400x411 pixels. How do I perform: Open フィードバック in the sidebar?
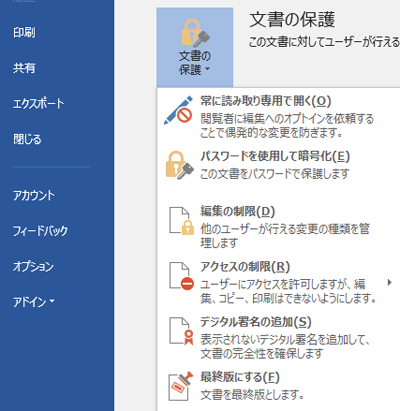tap(40, 231)
